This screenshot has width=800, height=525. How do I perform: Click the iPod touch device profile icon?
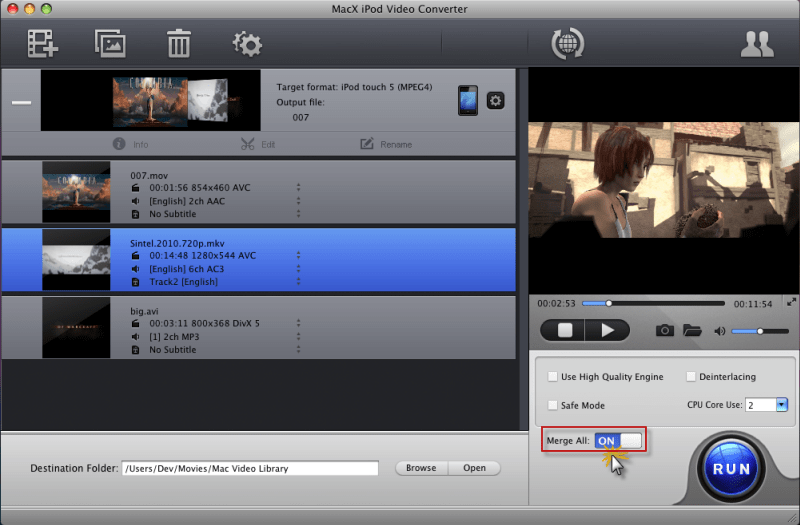point(468,101)
